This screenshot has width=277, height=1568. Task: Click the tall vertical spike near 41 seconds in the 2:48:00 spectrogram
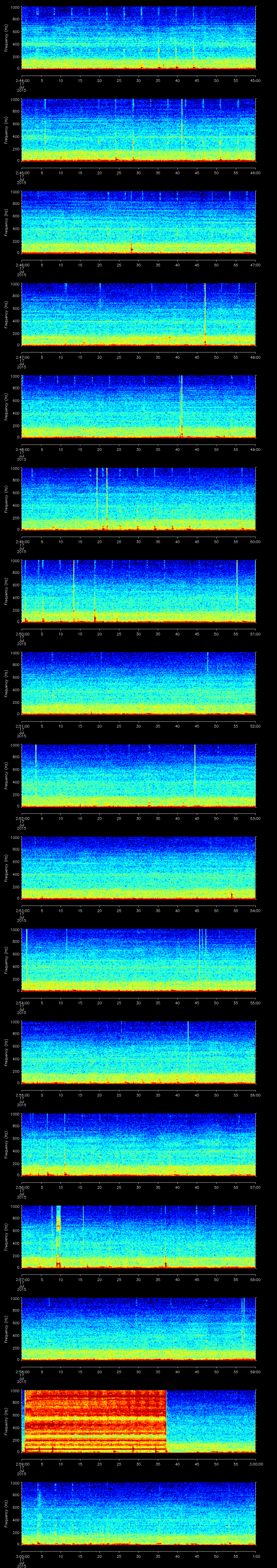(182, 407)
